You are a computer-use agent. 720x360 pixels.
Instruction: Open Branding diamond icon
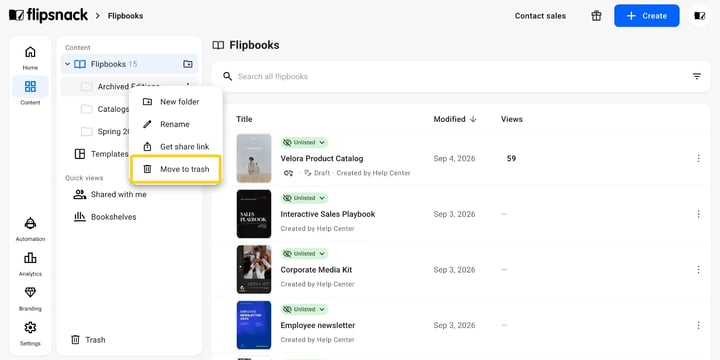(30, 292)
